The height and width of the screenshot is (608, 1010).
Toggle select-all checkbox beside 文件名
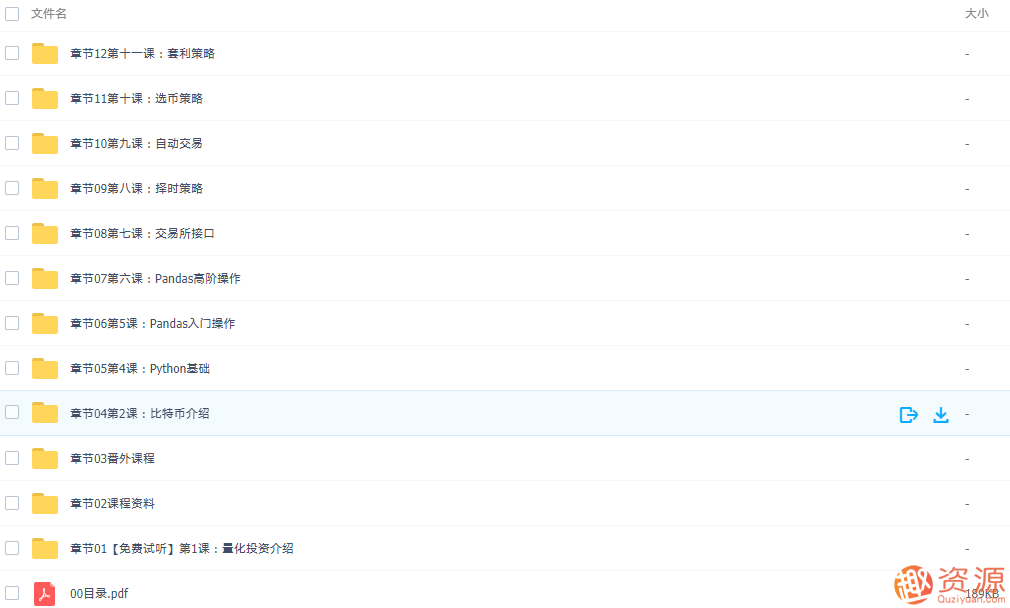coord(12,14)
